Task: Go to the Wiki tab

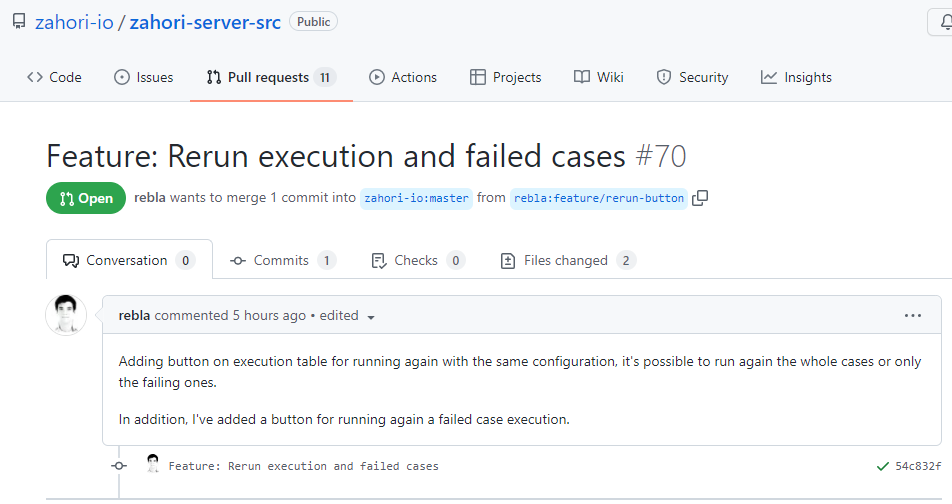Action: pos(599,77)
